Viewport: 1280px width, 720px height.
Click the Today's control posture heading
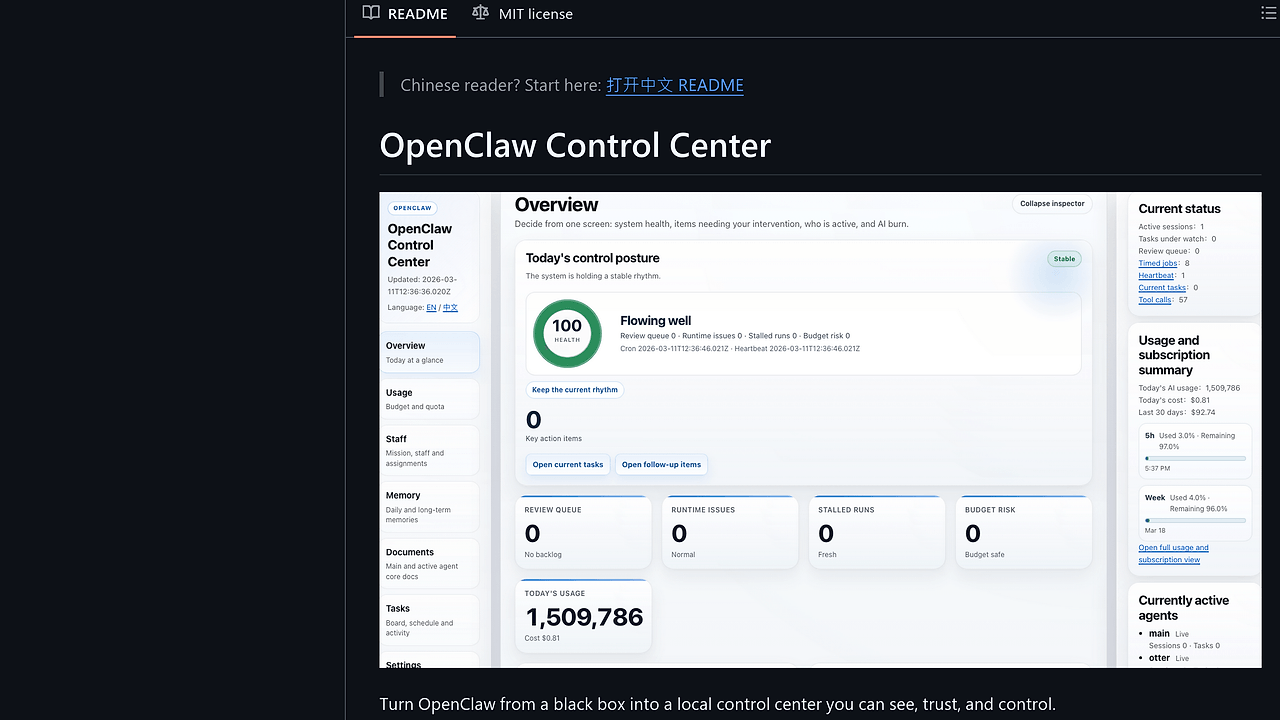point(592,258)
